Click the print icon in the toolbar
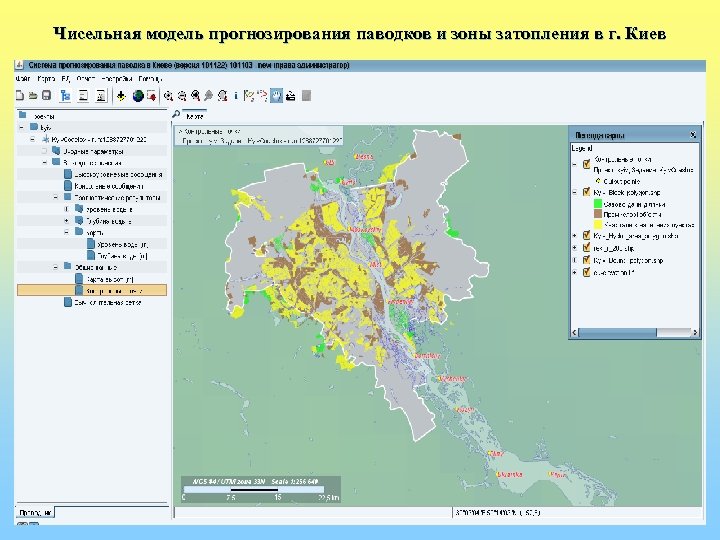 click(x=290, y=96)
